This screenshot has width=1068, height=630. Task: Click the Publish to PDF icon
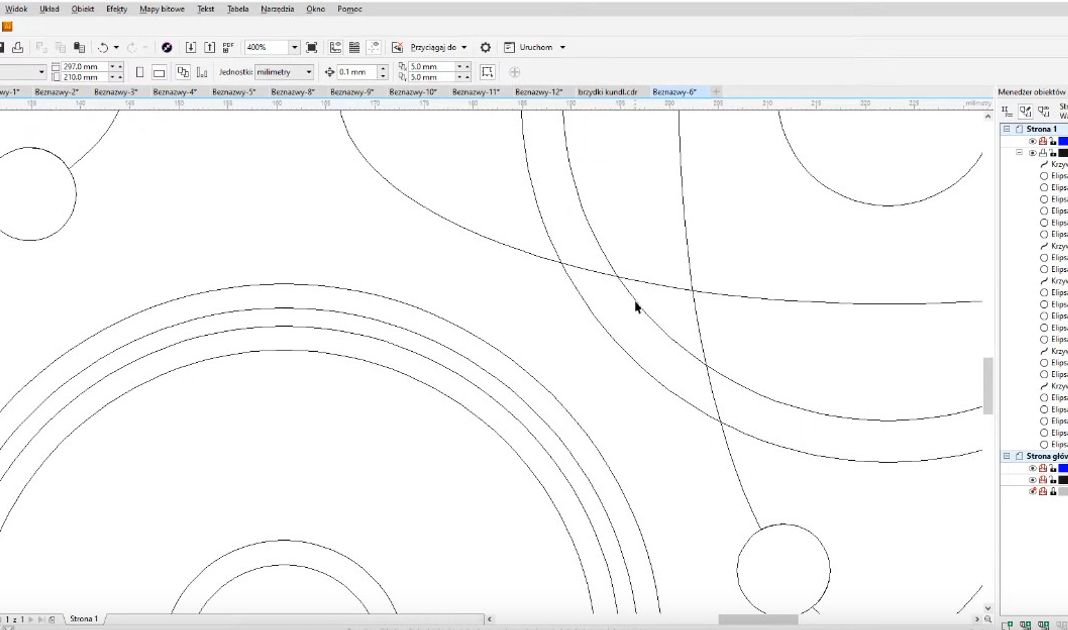pyautogui.click(x=228, y=47)
